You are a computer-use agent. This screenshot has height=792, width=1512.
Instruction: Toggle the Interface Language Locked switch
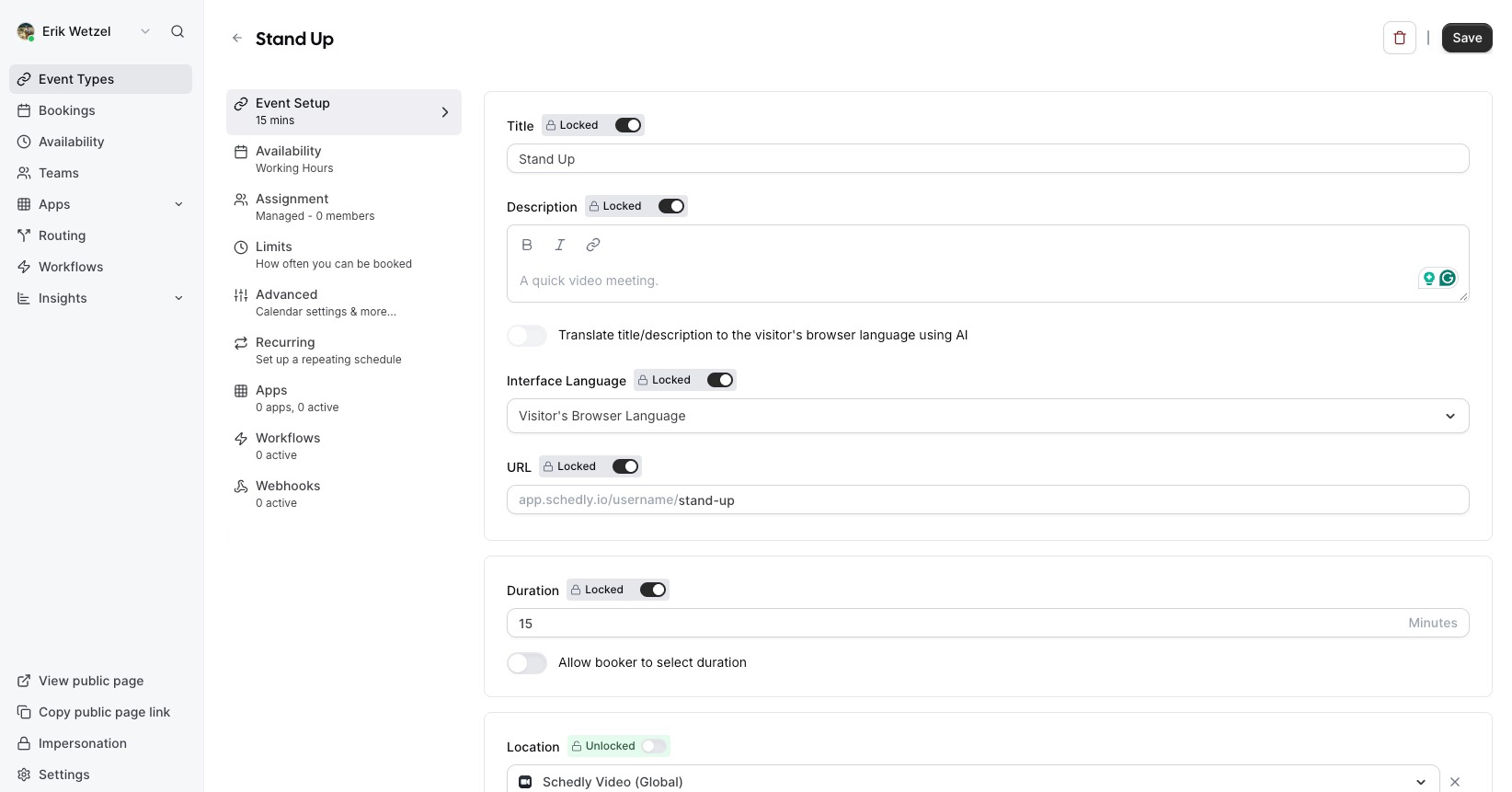(720, 380)
